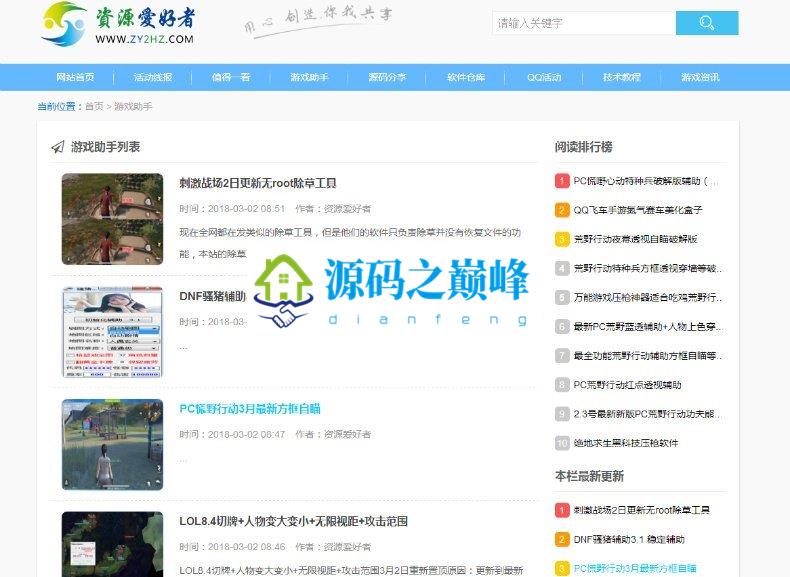Open article 刺激战场2日更新无root除草工具 in main list
This screenshot has height=577, width=790.
click(x=258, y=183)
